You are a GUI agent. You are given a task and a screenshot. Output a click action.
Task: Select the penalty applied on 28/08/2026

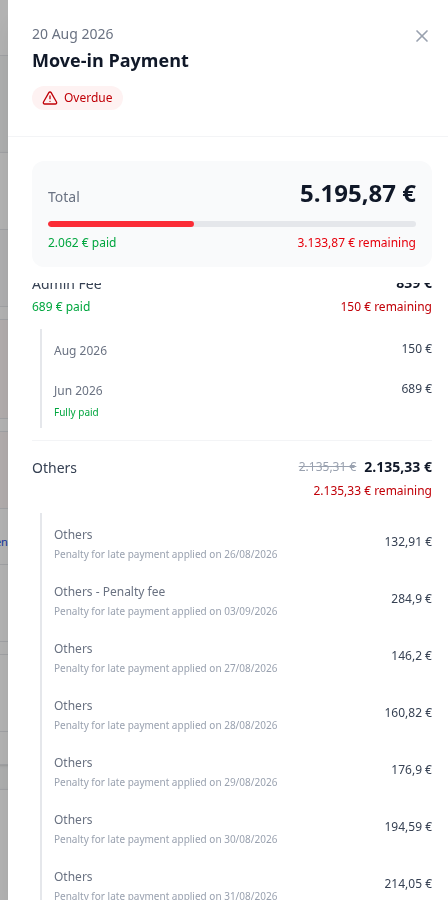pos(243,714)
